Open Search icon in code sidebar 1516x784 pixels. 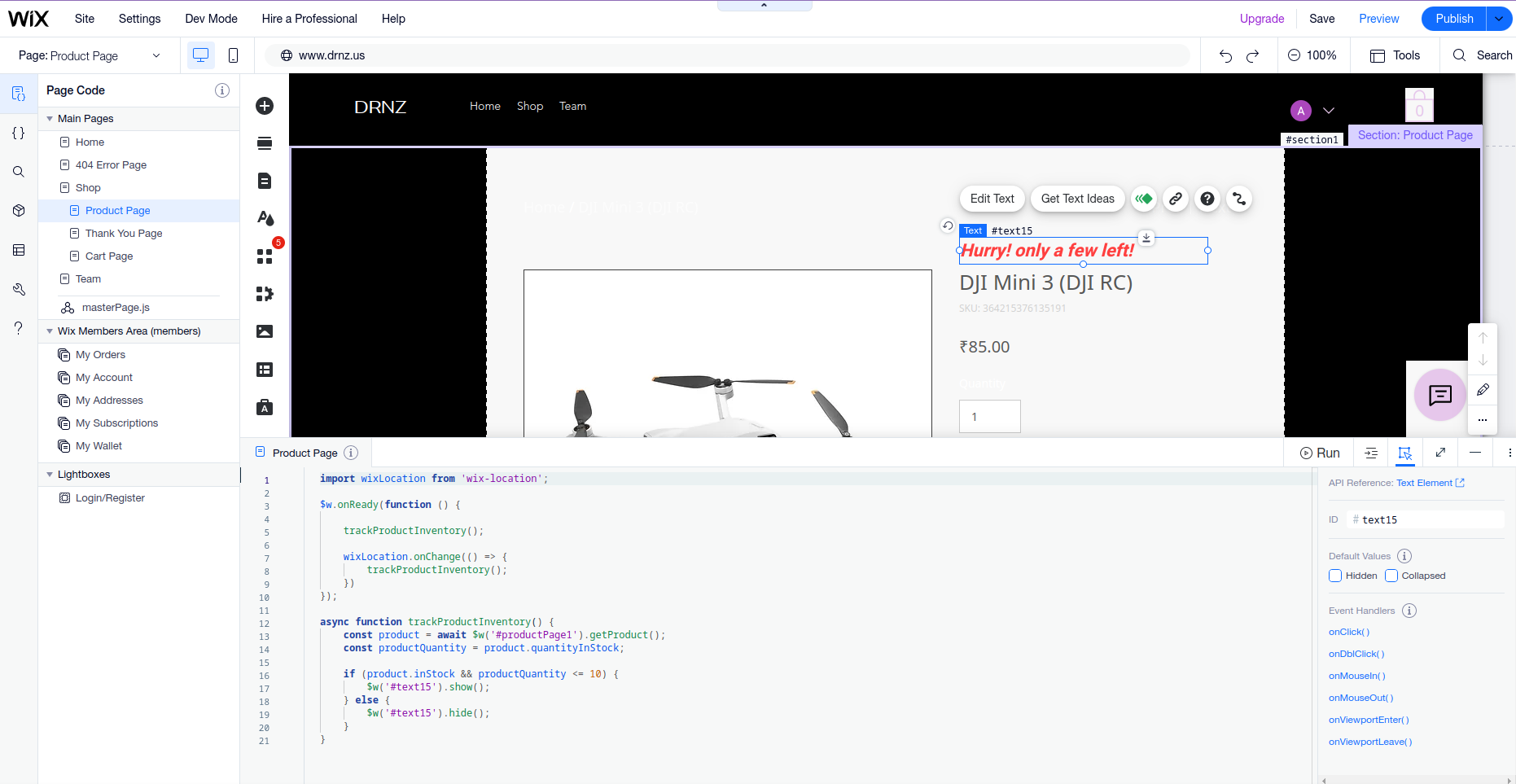[19, 172]
